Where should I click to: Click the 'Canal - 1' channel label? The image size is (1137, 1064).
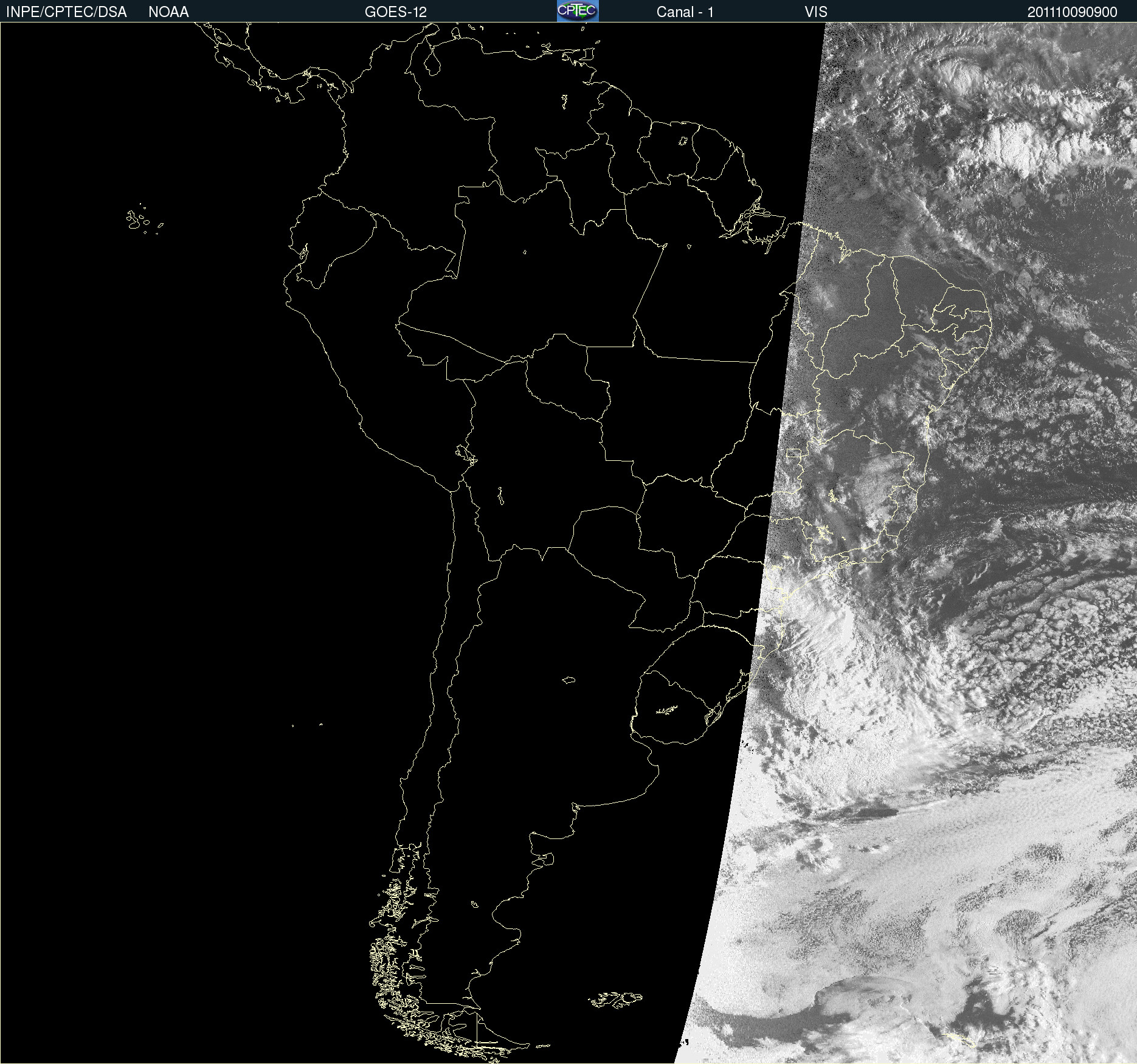[685, 12]
